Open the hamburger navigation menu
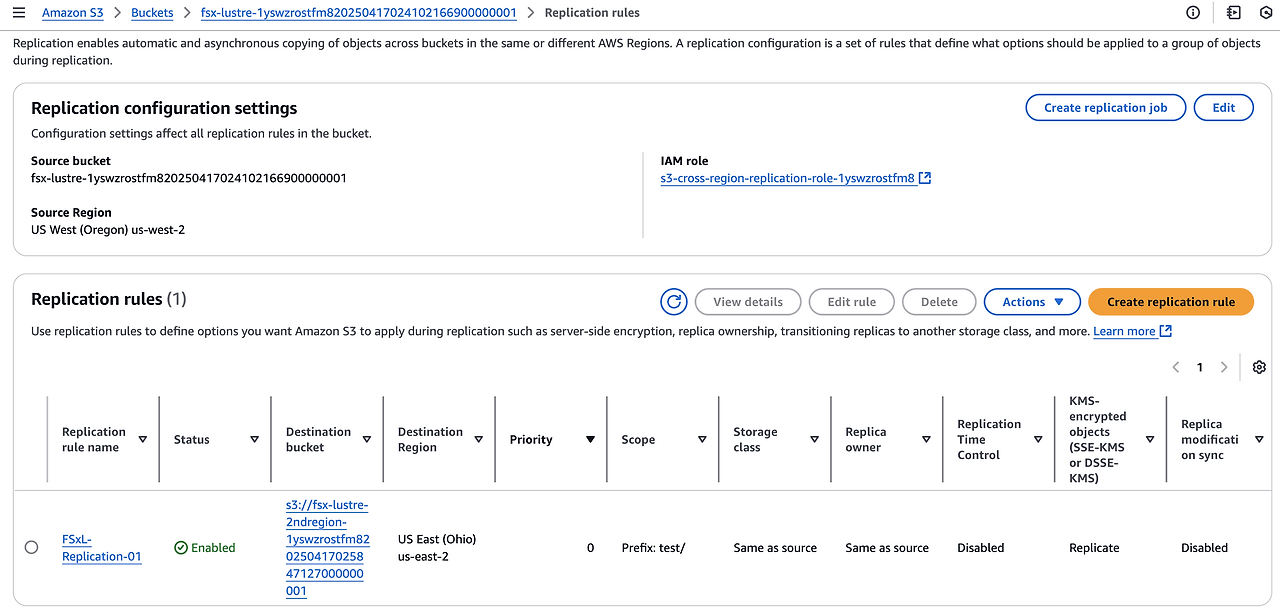This screenshot has width=1280, height=613. click(x=18, y=13)
